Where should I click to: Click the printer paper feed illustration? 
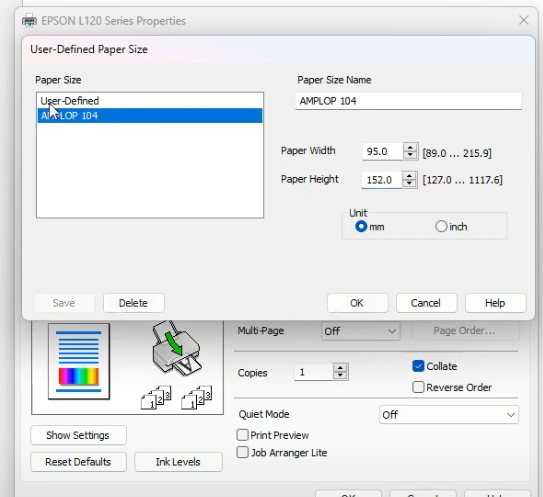177,348
